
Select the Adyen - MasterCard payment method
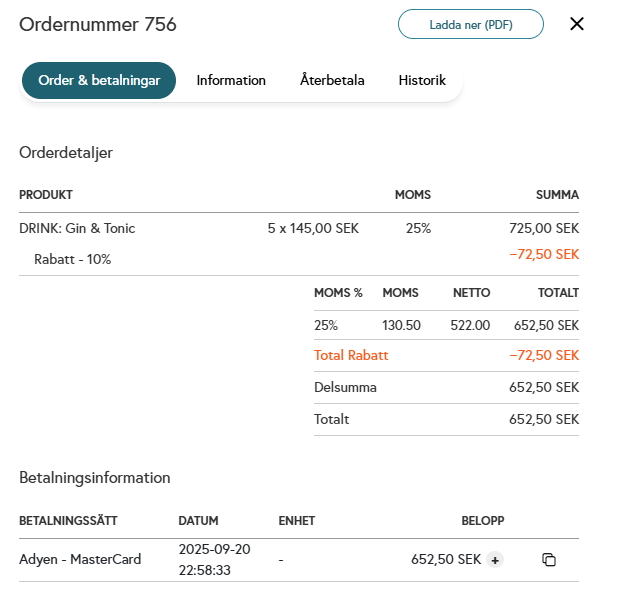pyautogui.click(x=80, y=559)
